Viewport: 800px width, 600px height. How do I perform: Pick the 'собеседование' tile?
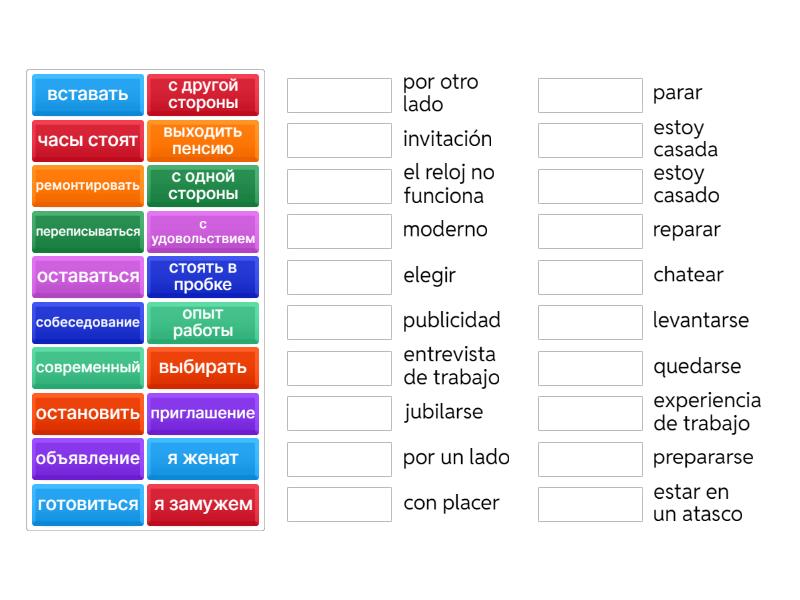88,323
